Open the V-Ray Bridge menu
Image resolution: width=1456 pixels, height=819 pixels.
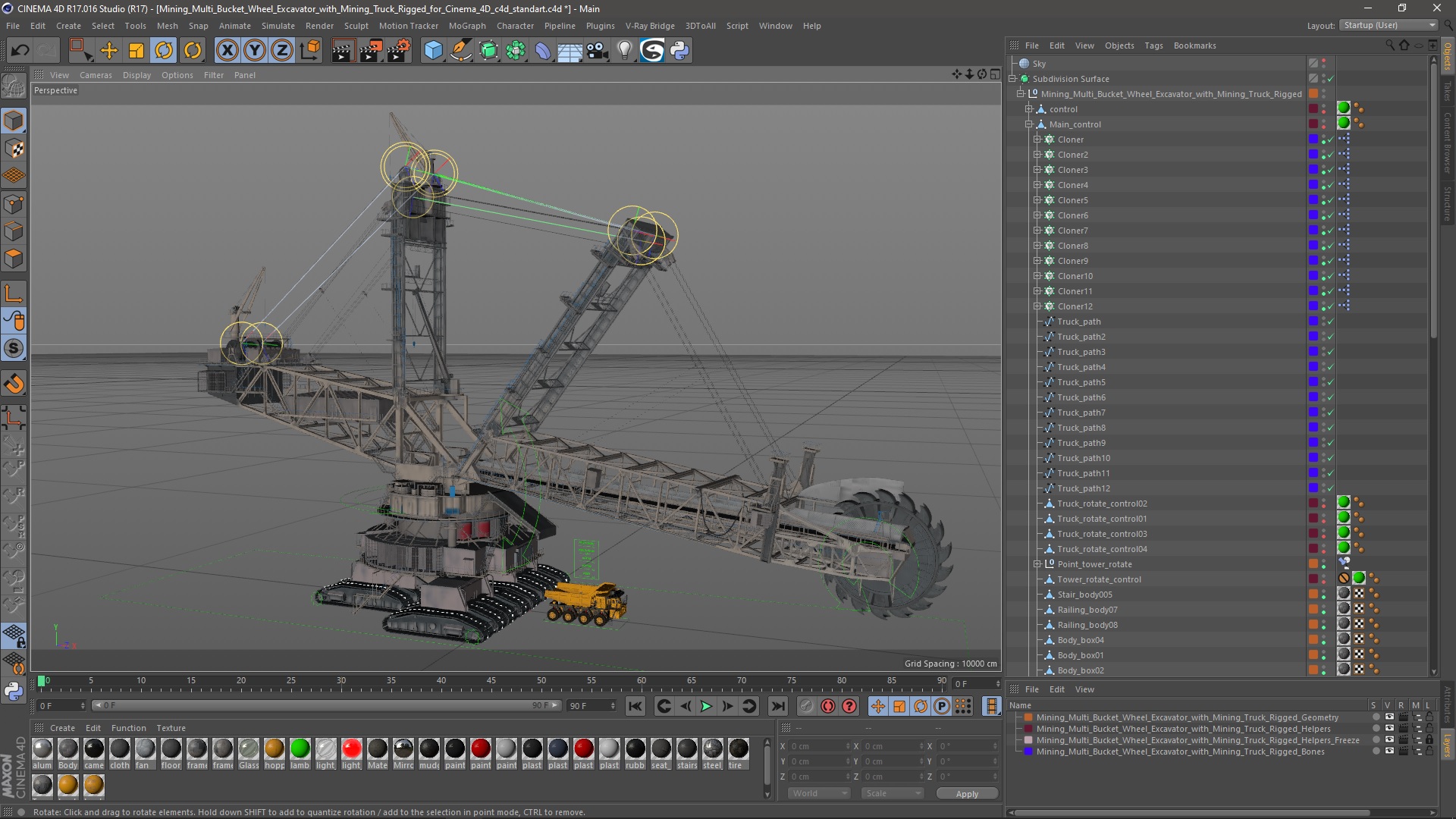click(x=650, y=26)
